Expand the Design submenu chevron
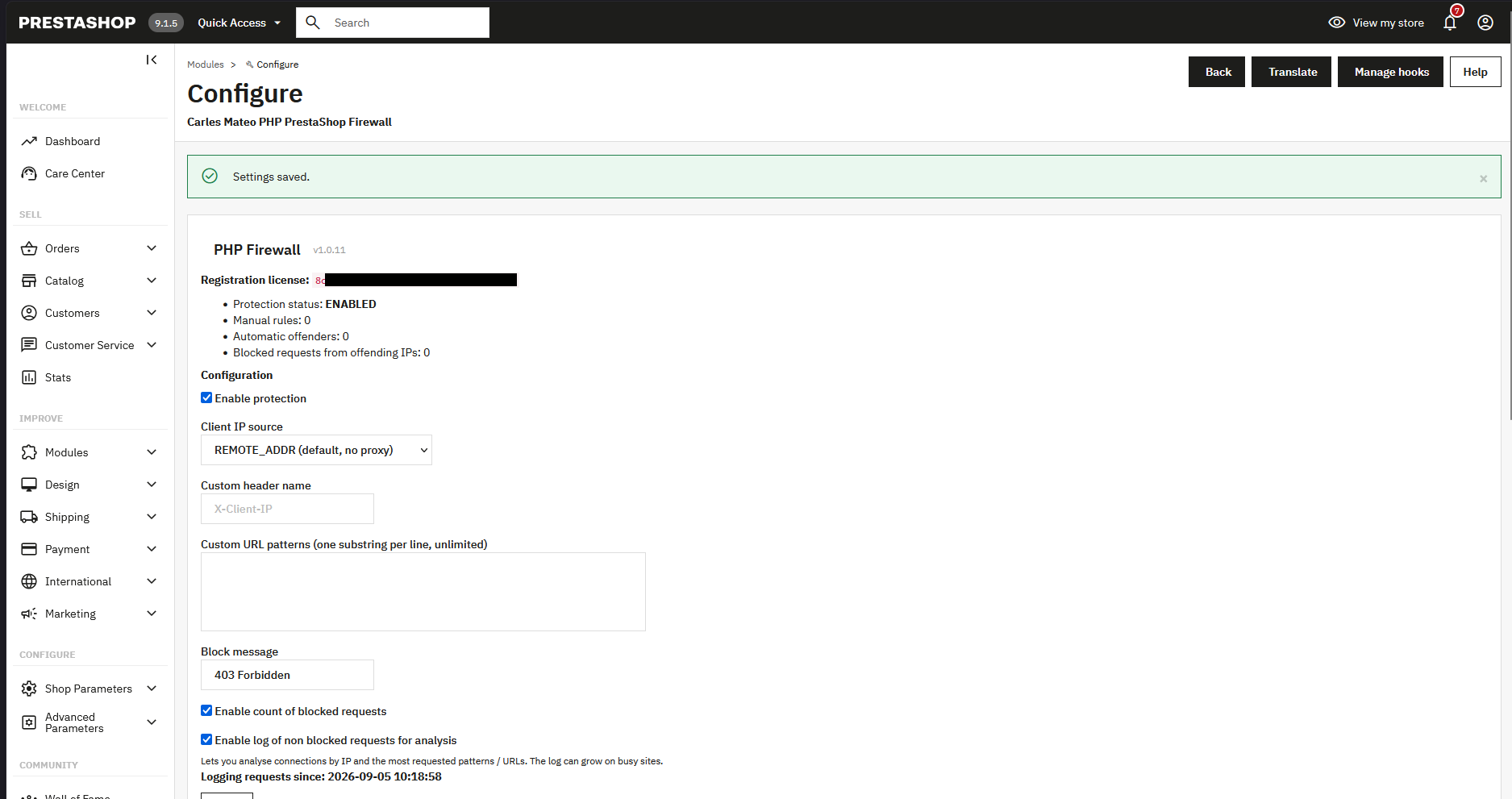This screenshot has height=799, width=1512. (152, 485)
